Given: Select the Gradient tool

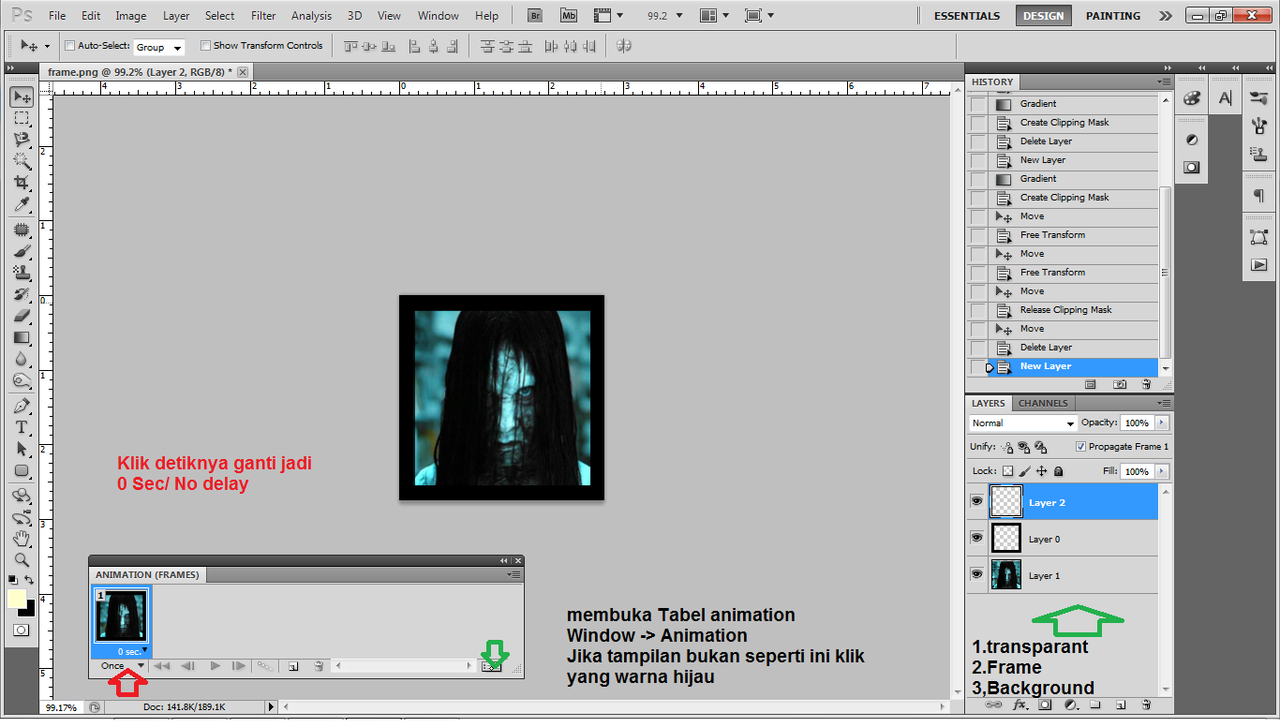Looking at the screenshot, I should (21, 337).
